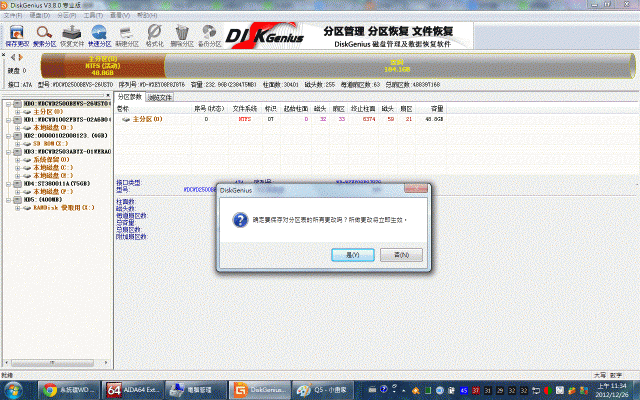Open the Disk (硬盘) menu

tap(40, 15)
